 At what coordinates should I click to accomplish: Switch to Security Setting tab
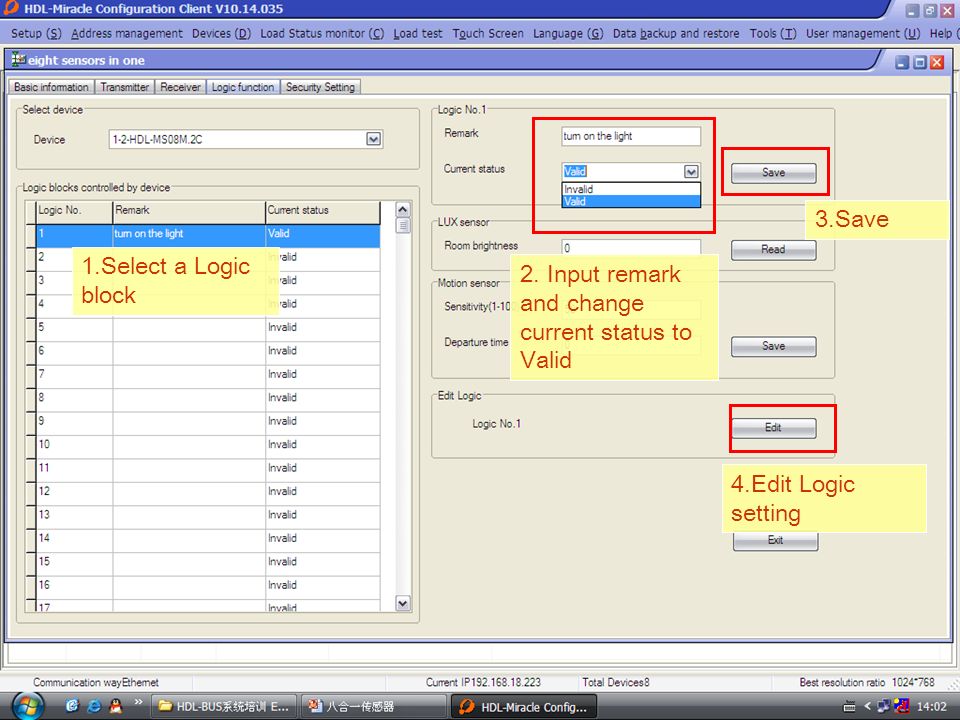(x=320, y=87)
